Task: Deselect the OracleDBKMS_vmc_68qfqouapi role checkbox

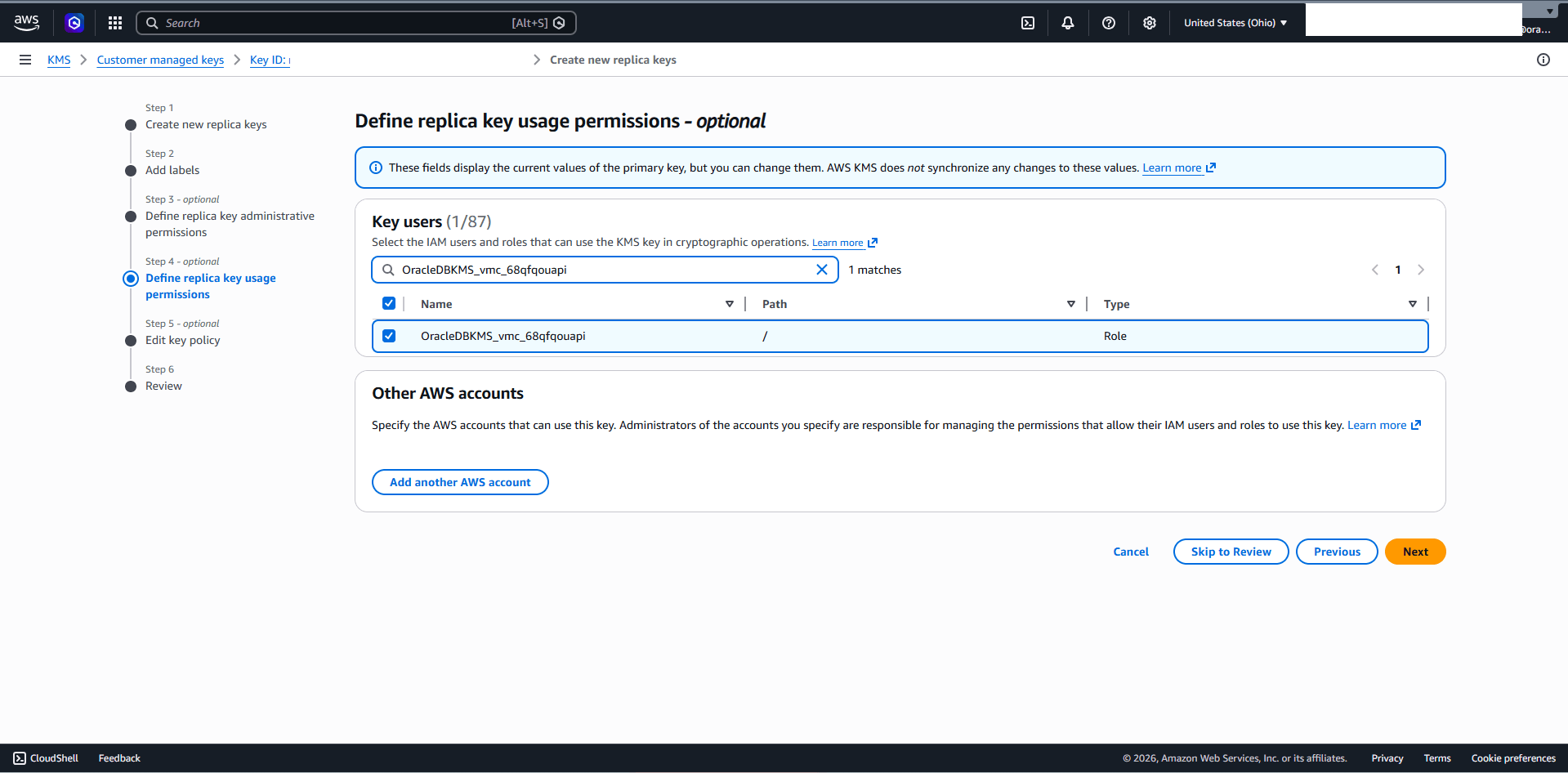Action: pos(389,335)
